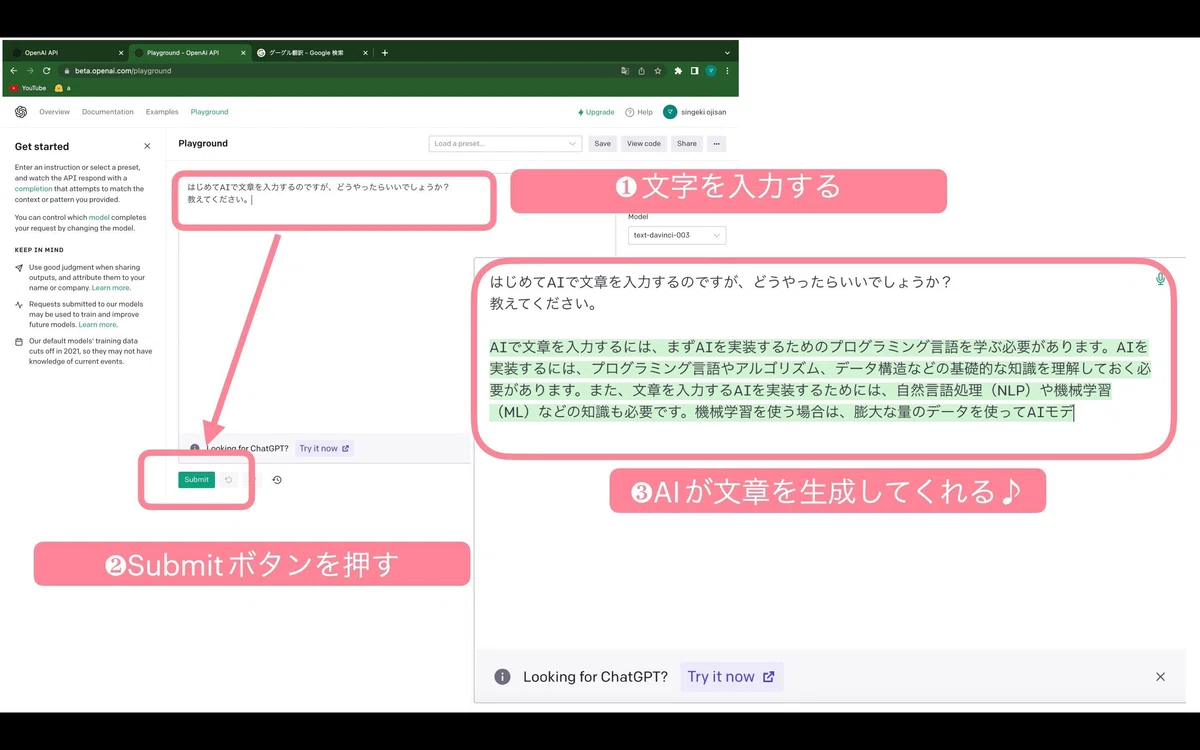Close the OpenAI API tab

click(121, 53)
